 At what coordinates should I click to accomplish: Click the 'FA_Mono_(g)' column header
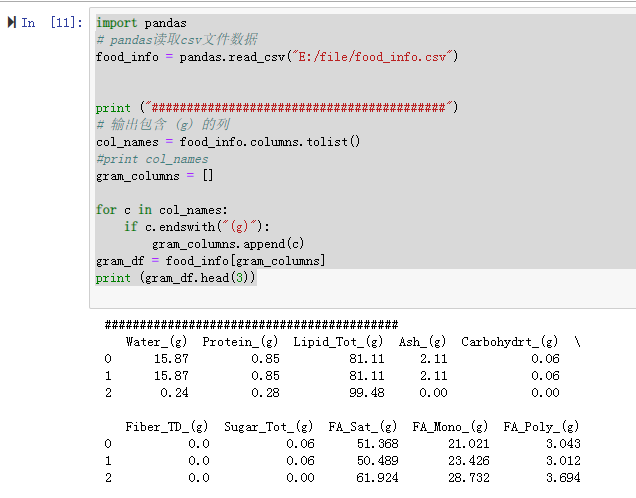450,427
